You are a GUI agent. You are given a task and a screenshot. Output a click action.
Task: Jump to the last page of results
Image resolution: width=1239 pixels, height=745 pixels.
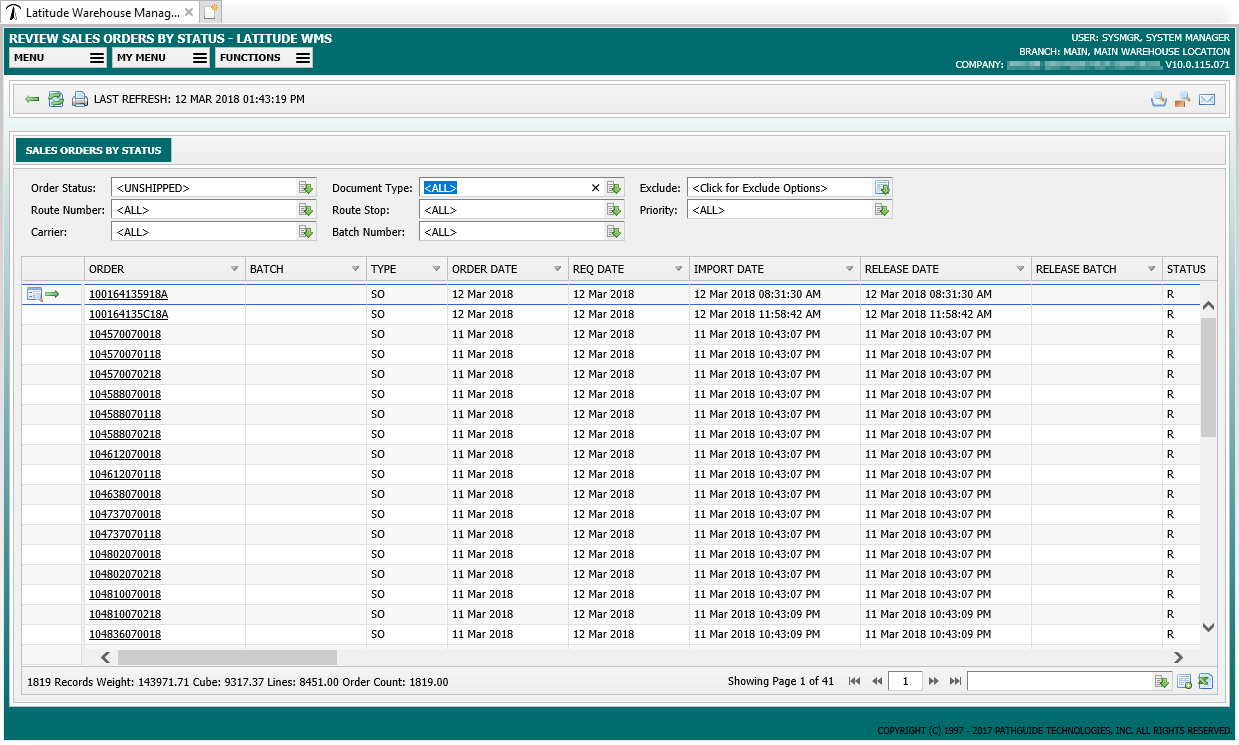pos(955,681)
